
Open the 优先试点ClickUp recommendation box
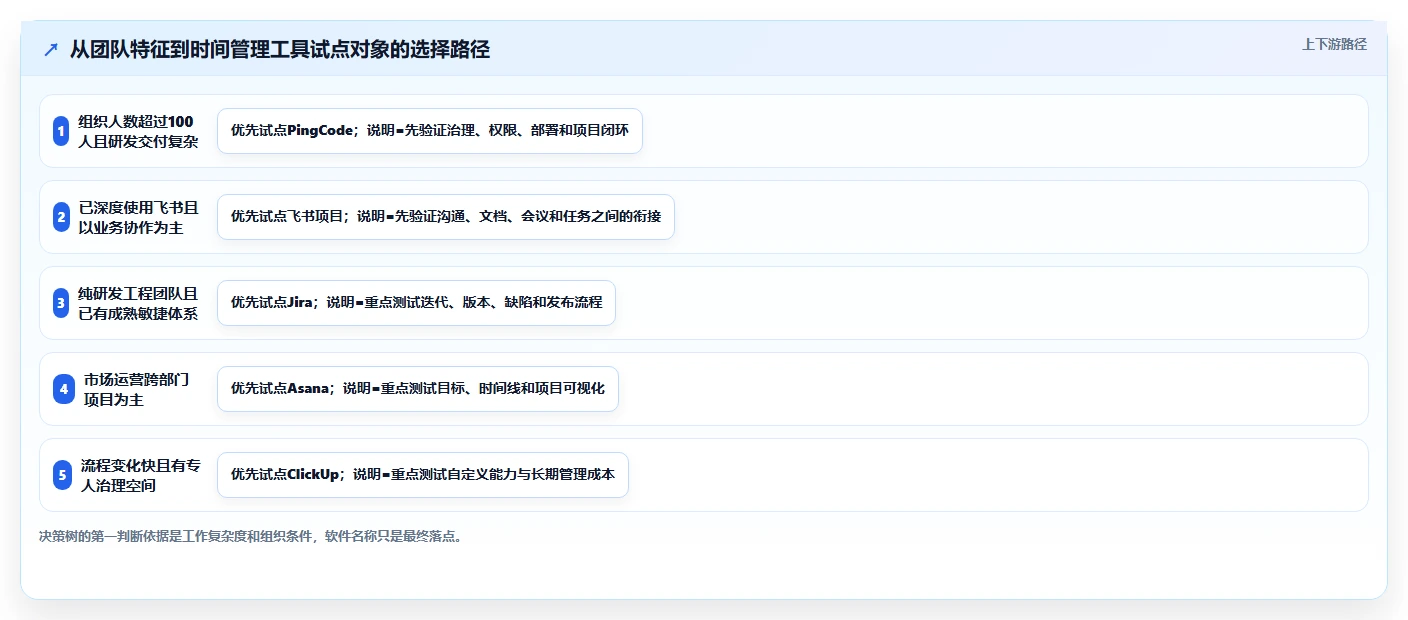coord(423,475)
